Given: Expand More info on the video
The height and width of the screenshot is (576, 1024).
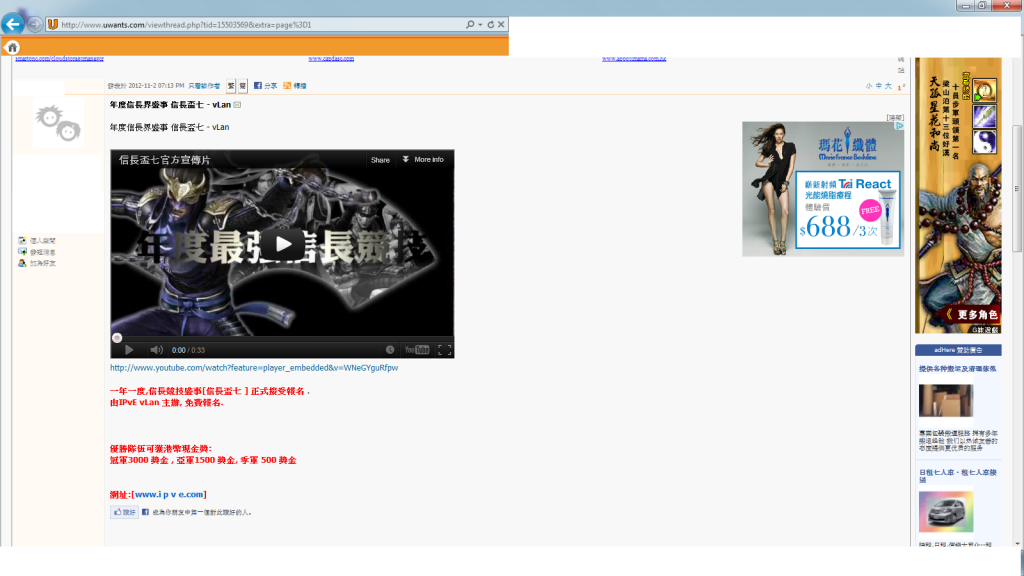Looking at the screenshot, I should (423, 160).
